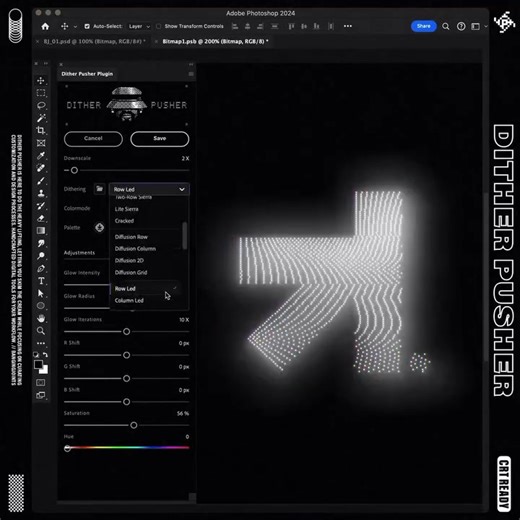The image size is (520, 520).
Task: Collapse the Row Led dithering dropdown
Action: coord(149,189)
